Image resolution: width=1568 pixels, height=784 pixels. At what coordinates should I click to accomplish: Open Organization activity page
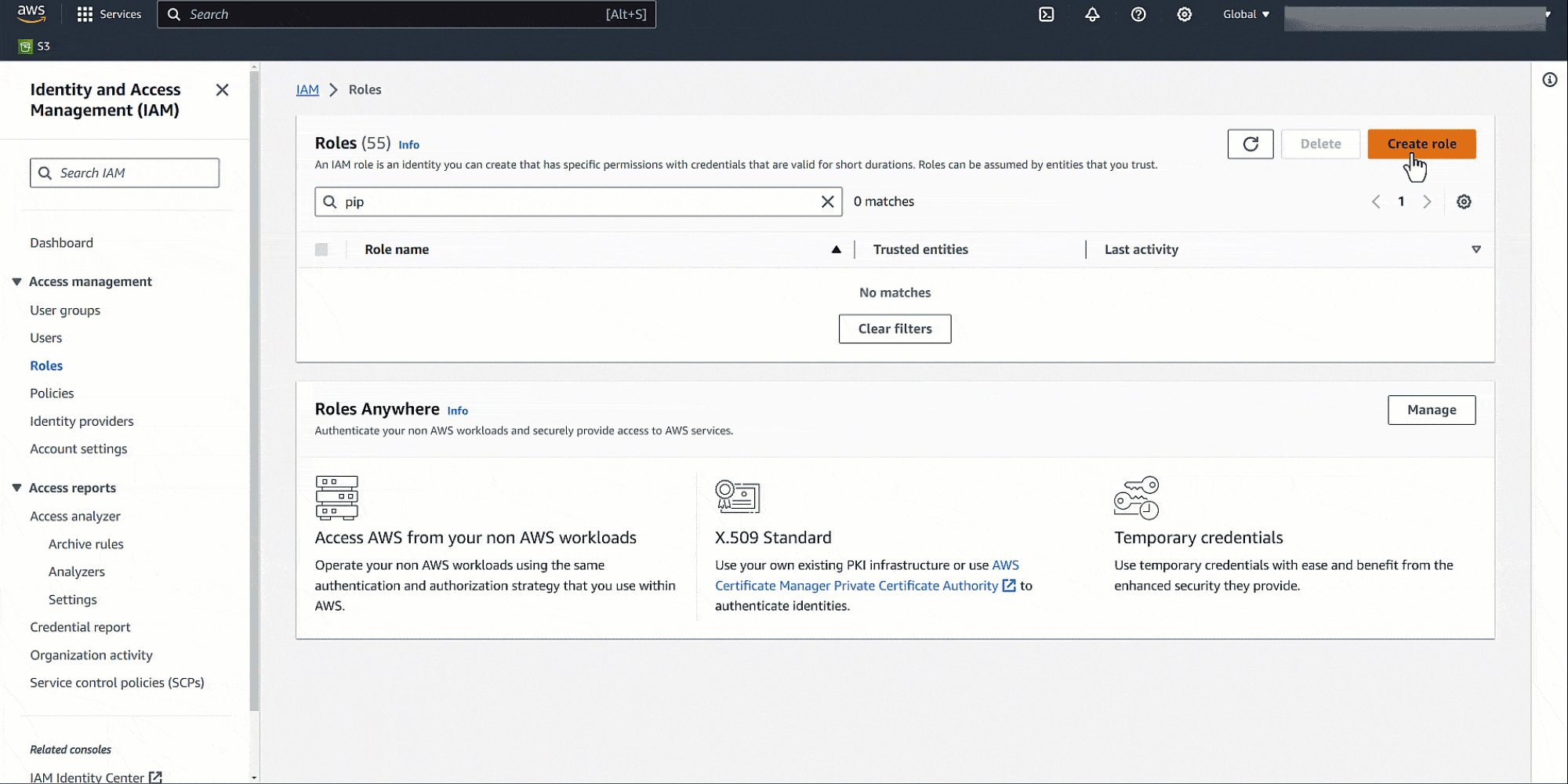91,655
